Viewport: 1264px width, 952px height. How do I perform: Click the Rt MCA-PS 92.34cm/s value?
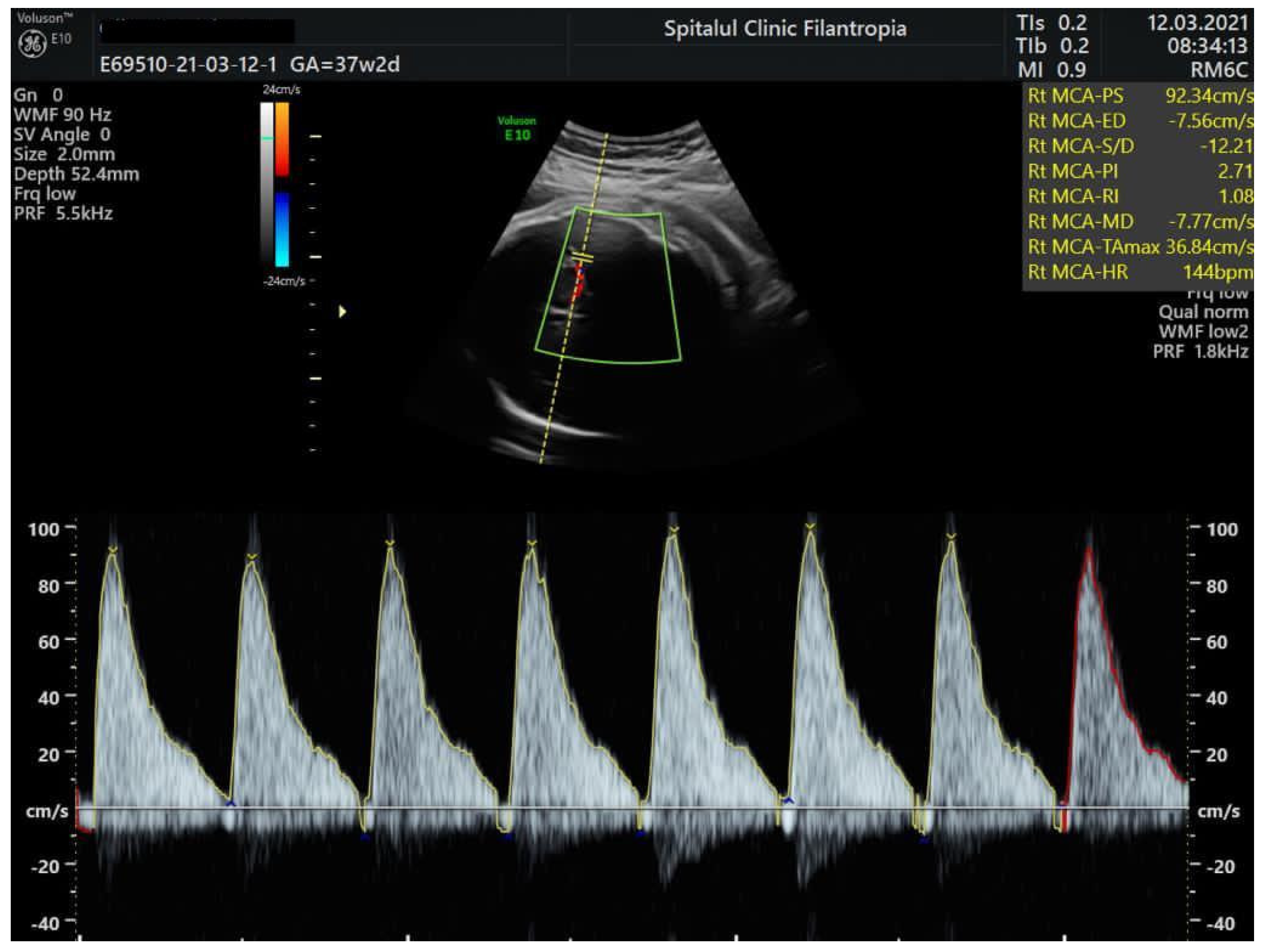1209,96
